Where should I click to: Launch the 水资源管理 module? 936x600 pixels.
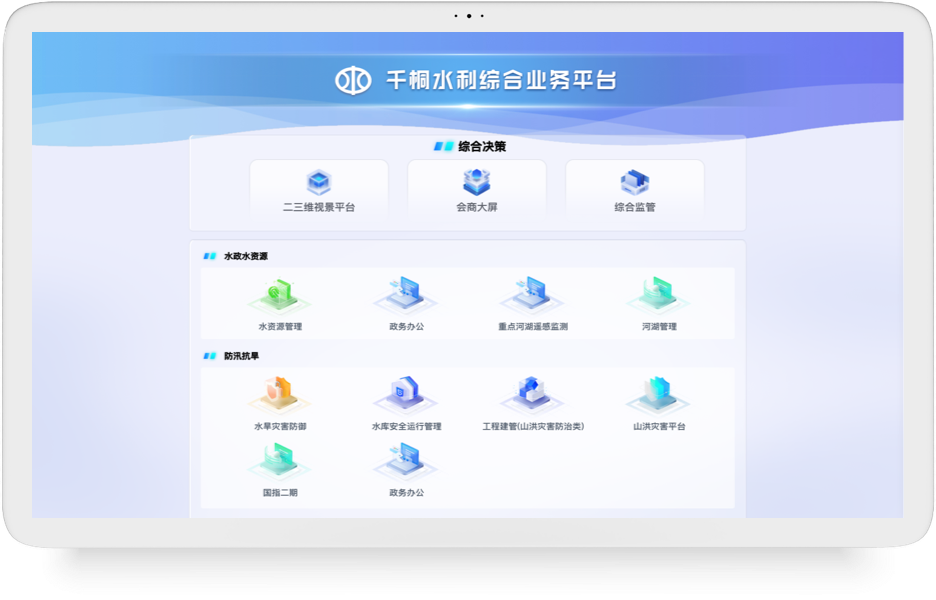(x=280, y=303)
